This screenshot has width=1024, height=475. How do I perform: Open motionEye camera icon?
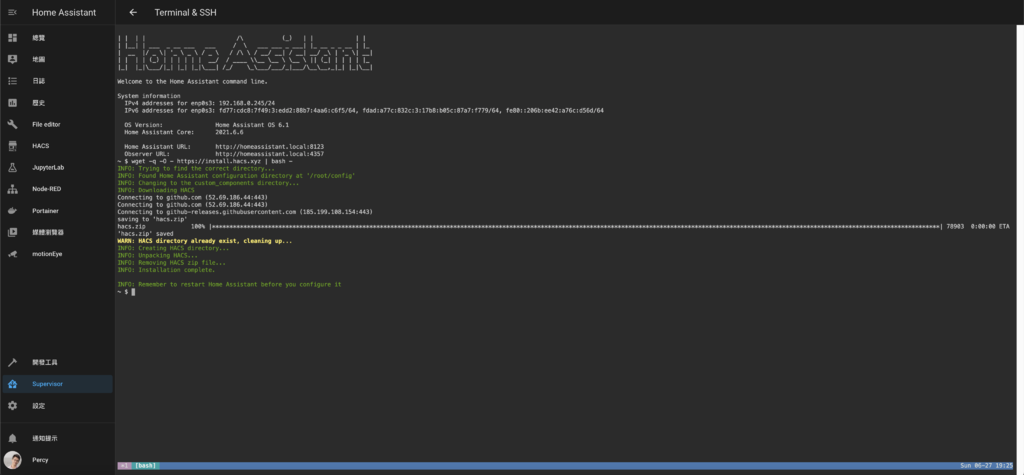[12, 254]
